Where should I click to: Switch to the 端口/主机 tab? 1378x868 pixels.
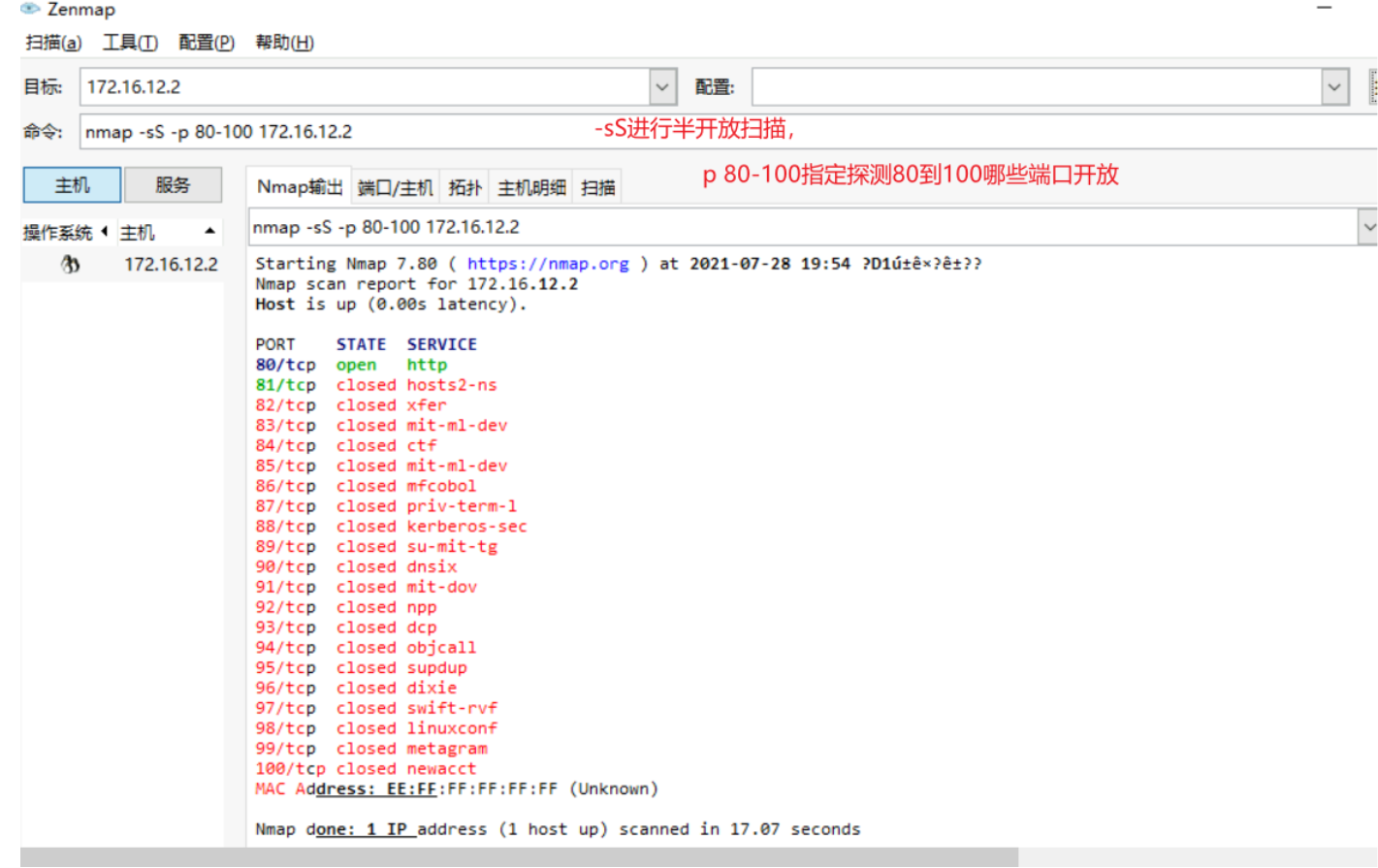pyautogui.click(x=395, y=188)
